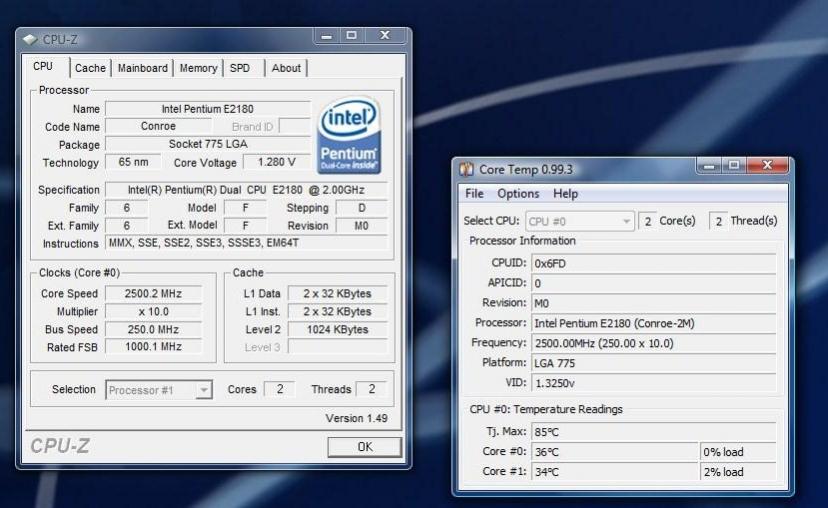828x508 pixels.
Task: Open the Help menu in Core Temp
Action: click(x=566, y=194)
